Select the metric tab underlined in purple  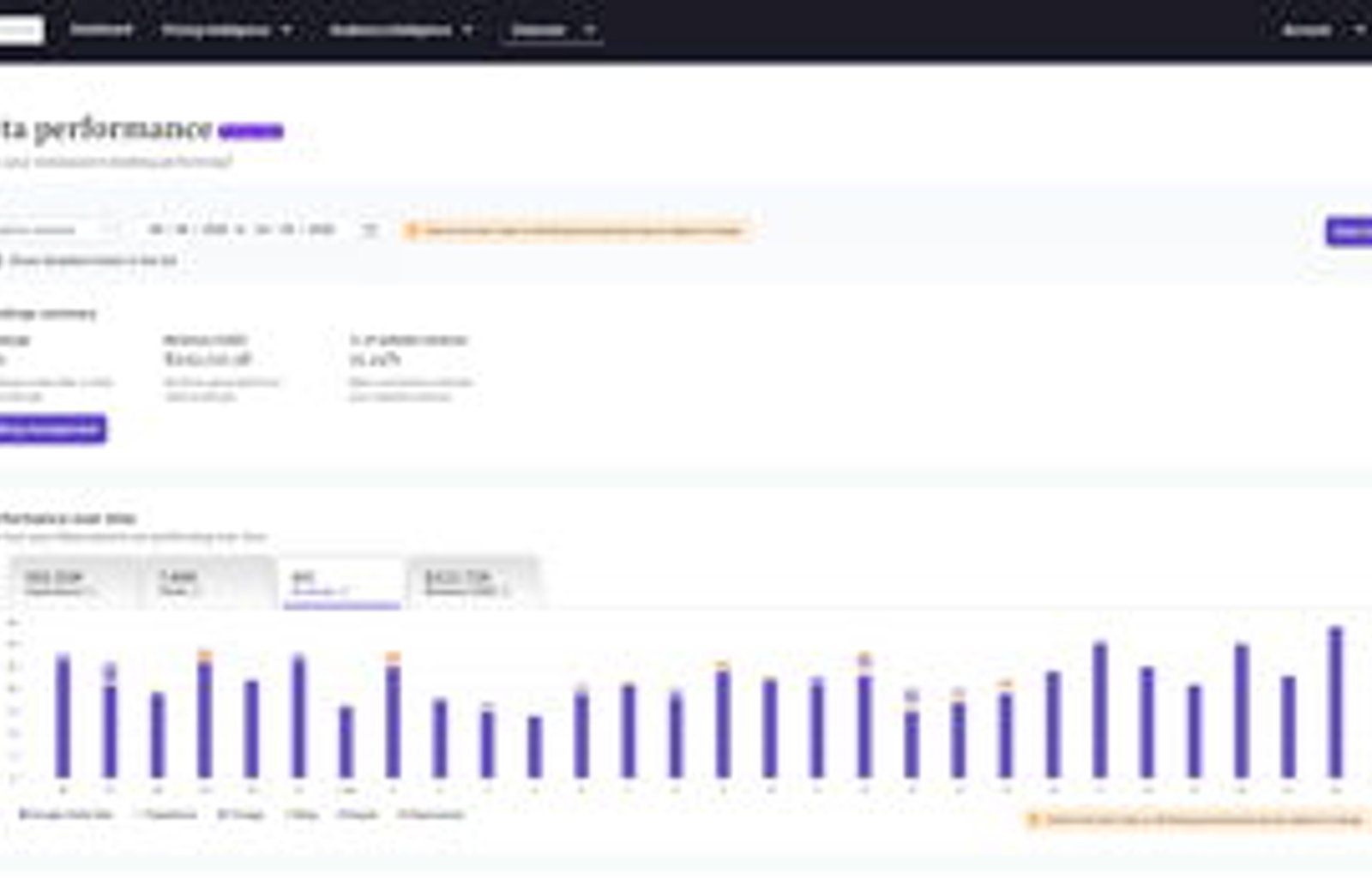[x=342, y=582]
